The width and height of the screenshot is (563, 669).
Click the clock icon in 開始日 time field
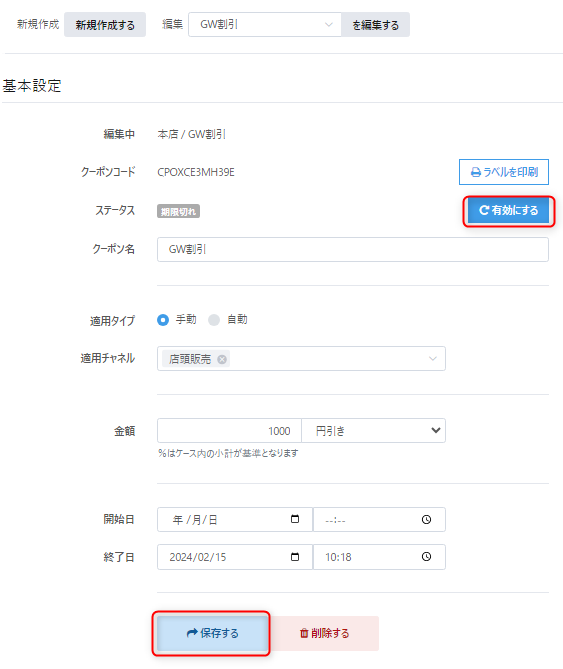tap(426, 519)
